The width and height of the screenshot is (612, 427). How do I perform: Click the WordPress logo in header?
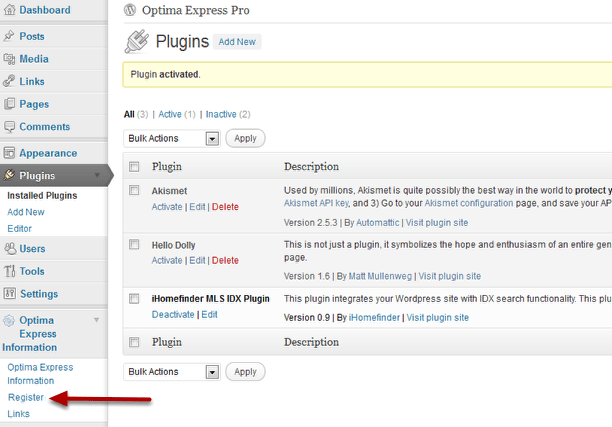click(130, 10)
